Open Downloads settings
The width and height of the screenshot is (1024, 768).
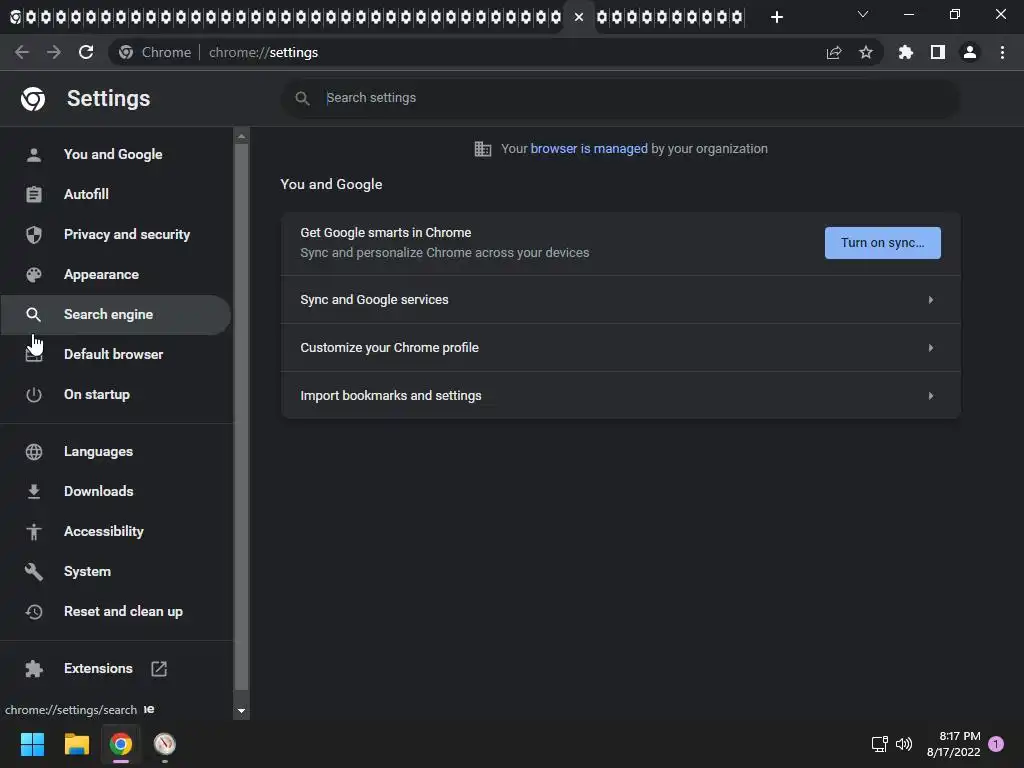[99, 492]
